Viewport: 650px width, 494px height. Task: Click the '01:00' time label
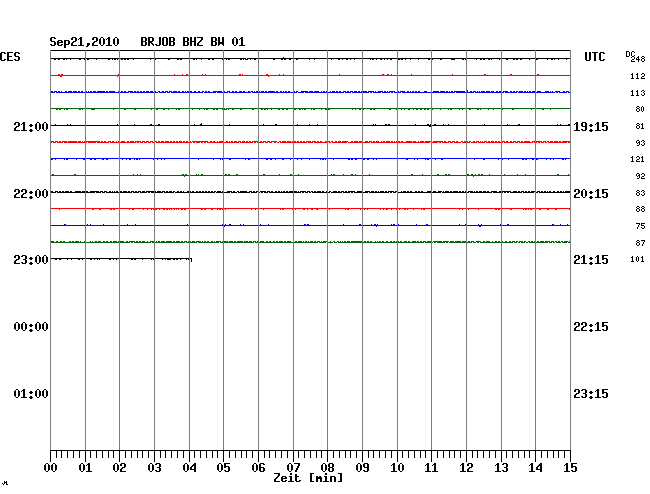[31, 393]
